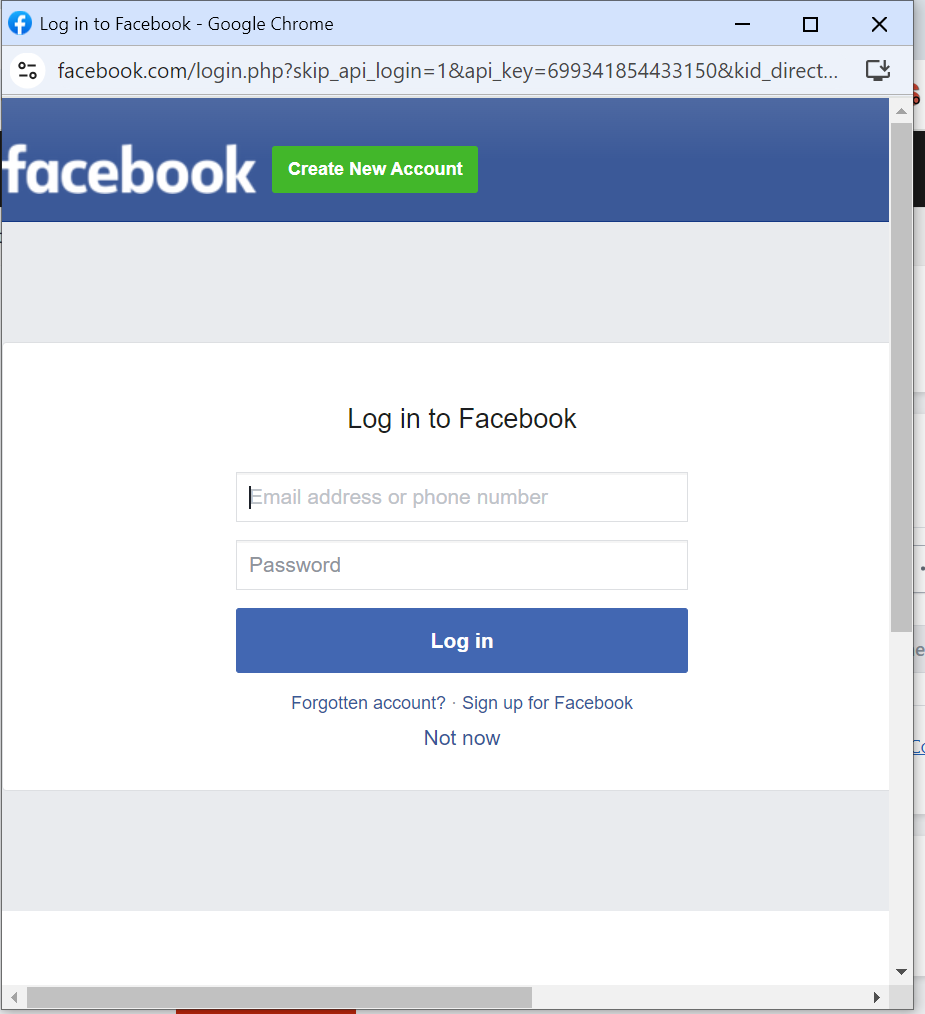925x1014 pixels.
Task: Click the horizontal scrollbar thumb
Action: point(279,997)
